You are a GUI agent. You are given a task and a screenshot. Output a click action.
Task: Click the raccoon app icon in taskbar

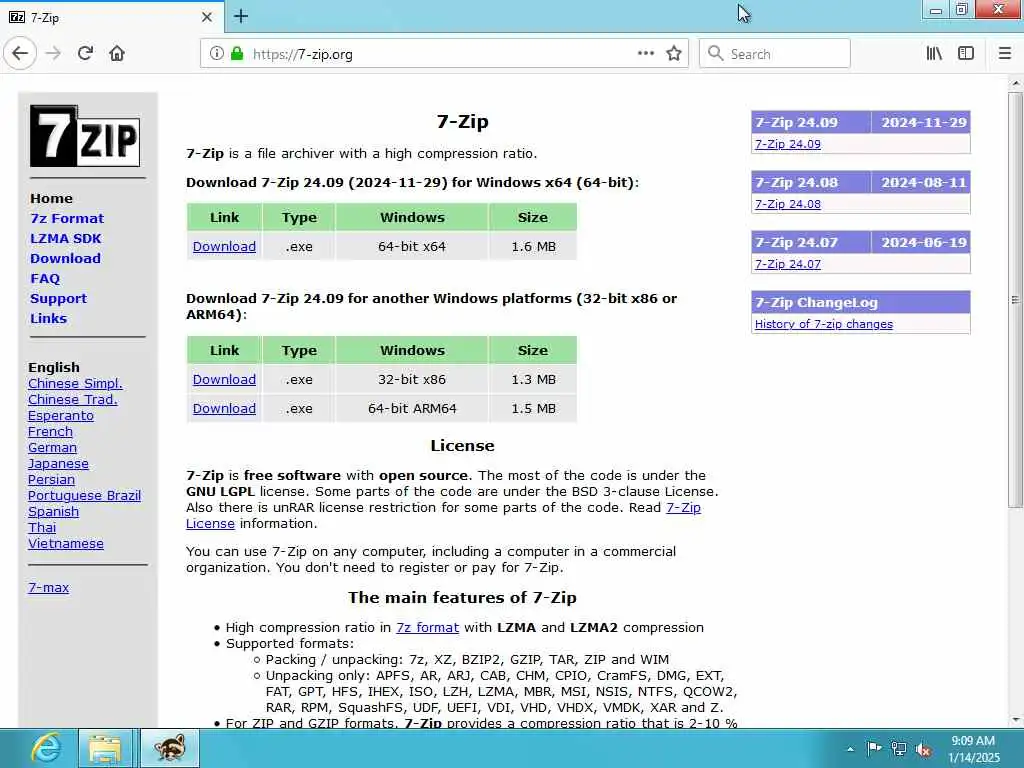click(170, 748)
